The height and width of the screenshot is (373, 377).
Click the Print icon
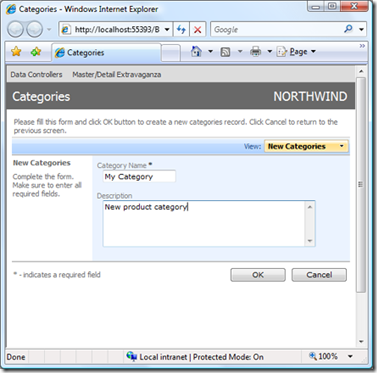(x=256, y=52)
